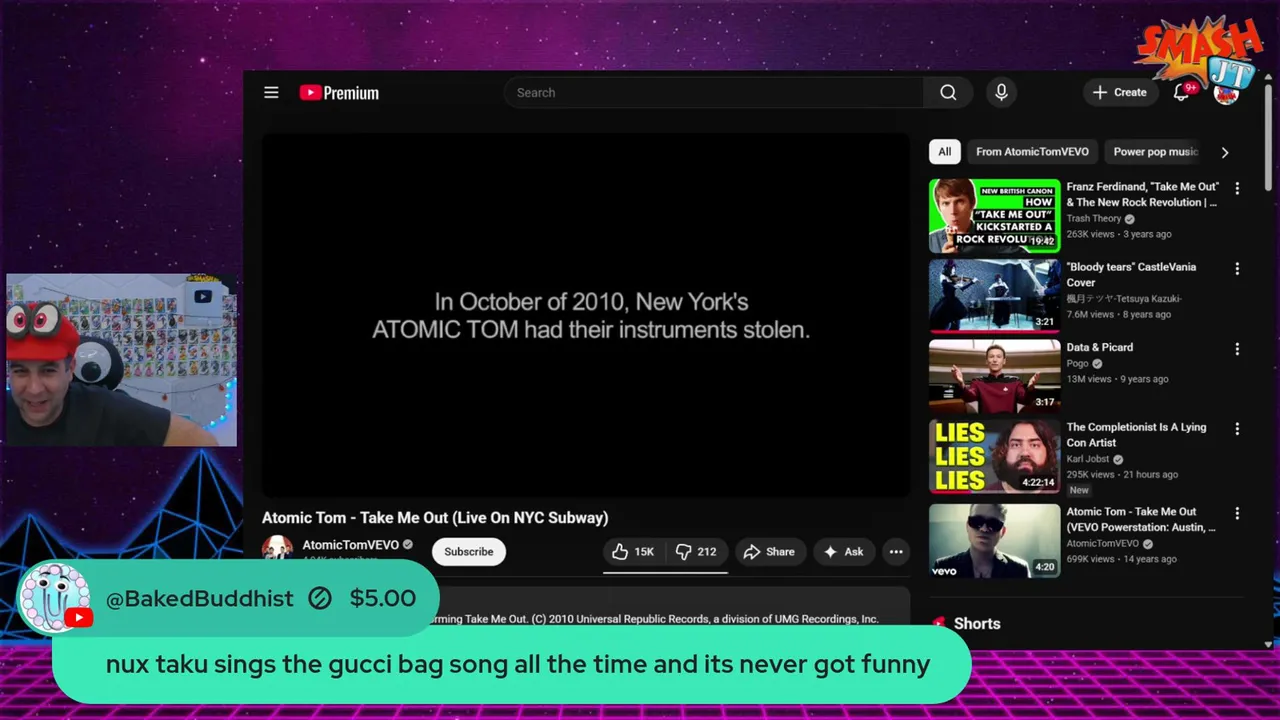Viewport: 1280px width, 720px height.
Task: Subscribe to AtomicTomVEVO
Action: pyautogui.click(x=469, y=552)
